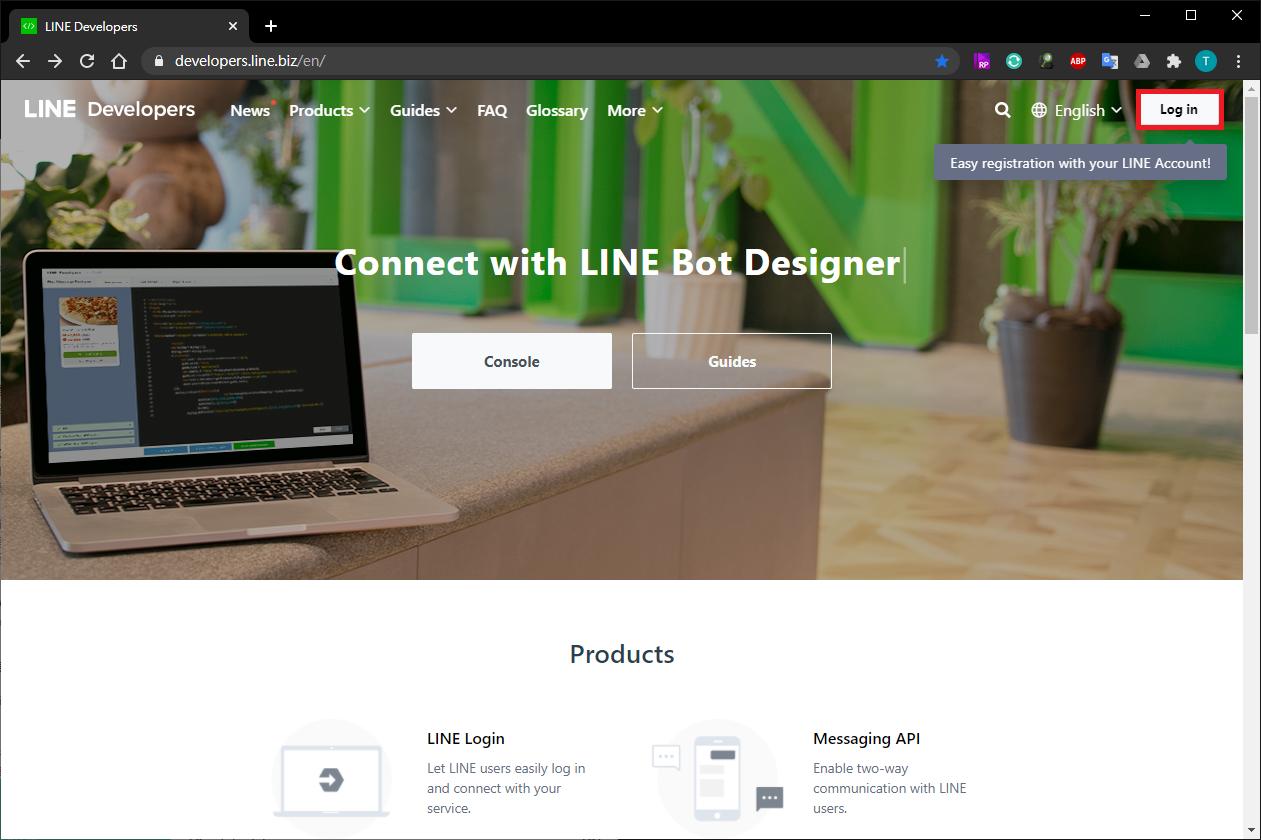Bookmark this page with the star icon
The width and height of the screenshot is (1261, 840).
click(x=942, y=61)
